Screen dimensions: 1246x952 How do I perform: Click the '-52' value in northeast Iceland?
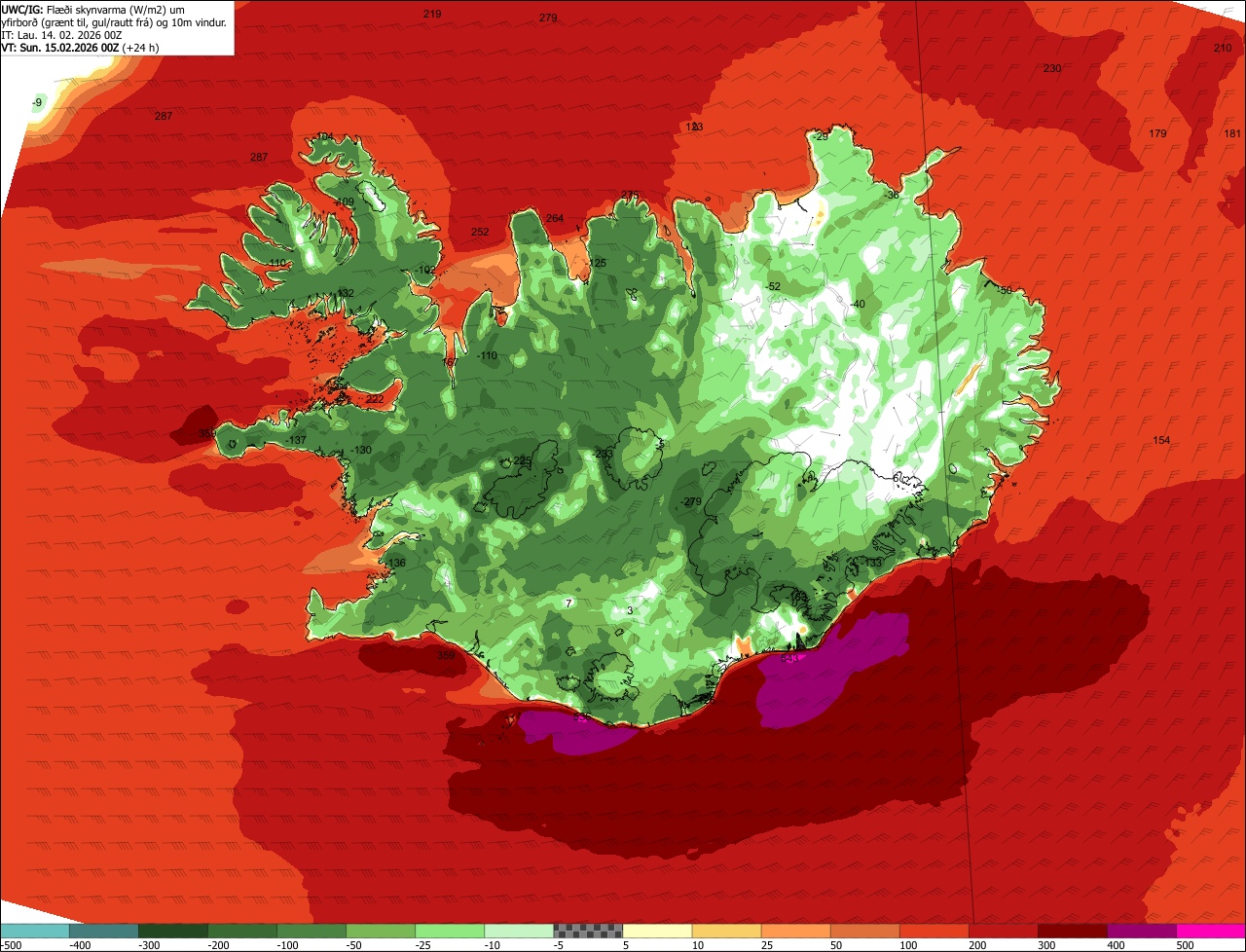coord(773,286)
